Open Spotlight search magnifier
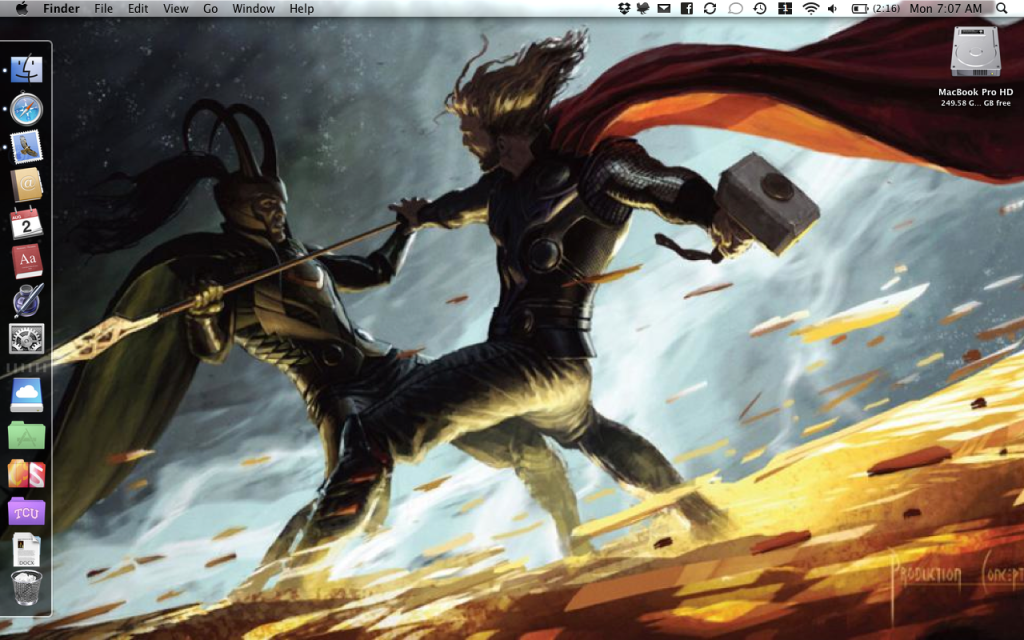 pyautogui.click(x=1002, y=8)
